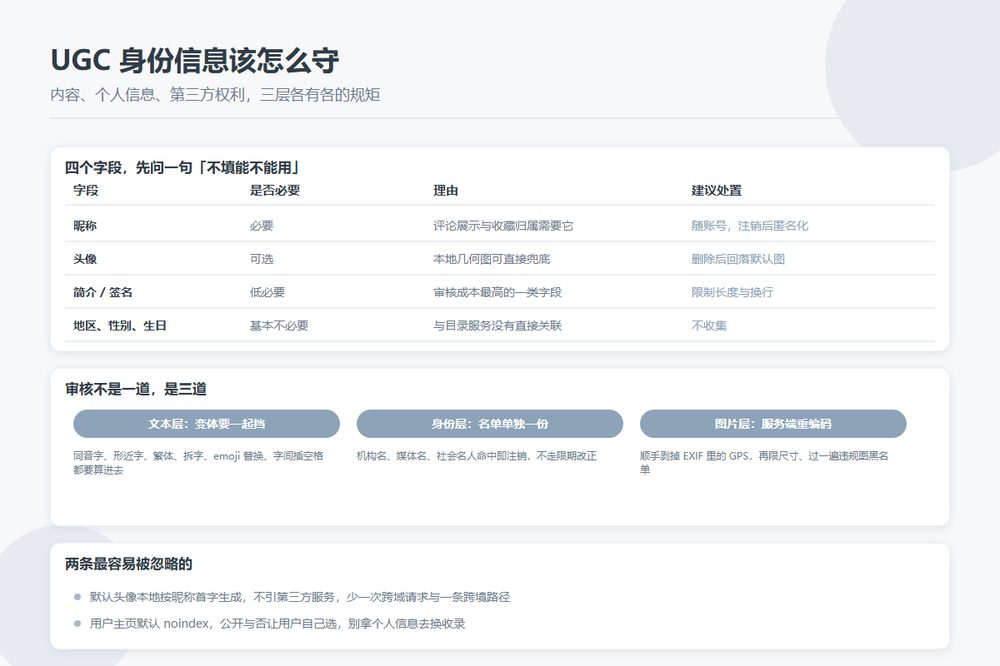1000x666 pixels.
Task: Select the cell '本地几何图可直接兜底'
Action: coord(492,259)
